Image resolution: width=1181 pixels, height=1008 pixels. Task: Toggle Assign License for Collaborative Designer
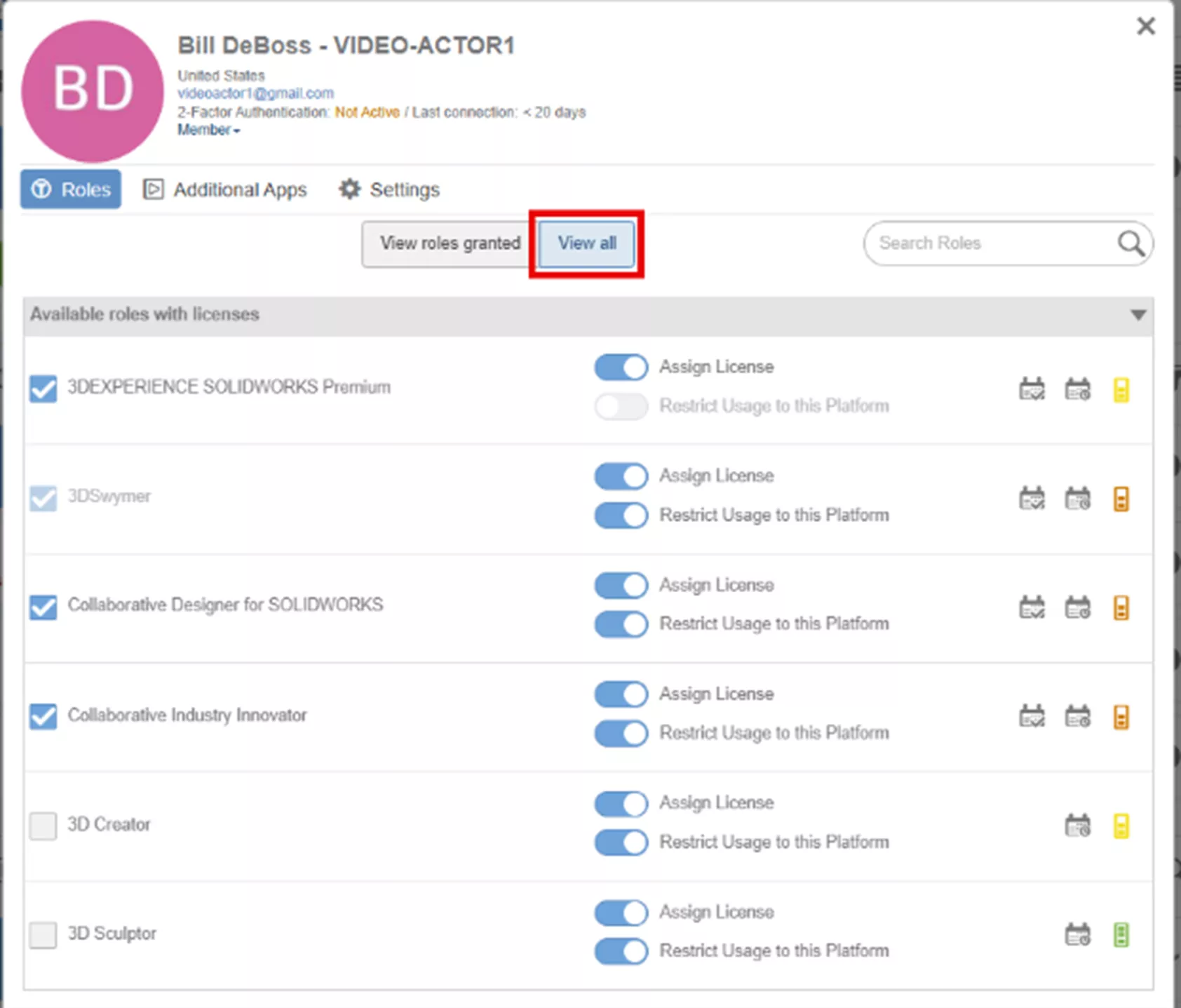coord(621,586)
